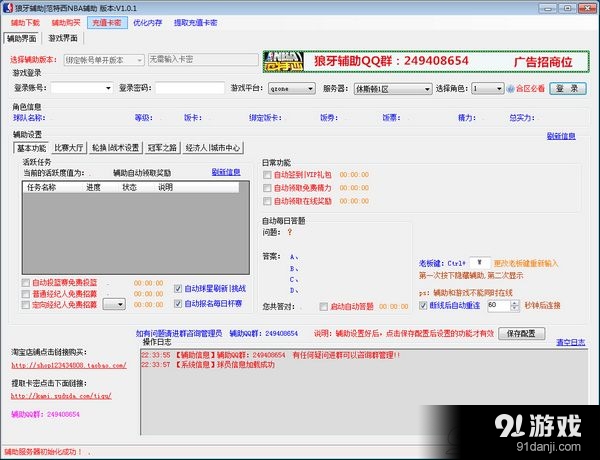Open 提取充值卡密 from the top menu

[196, 23]
